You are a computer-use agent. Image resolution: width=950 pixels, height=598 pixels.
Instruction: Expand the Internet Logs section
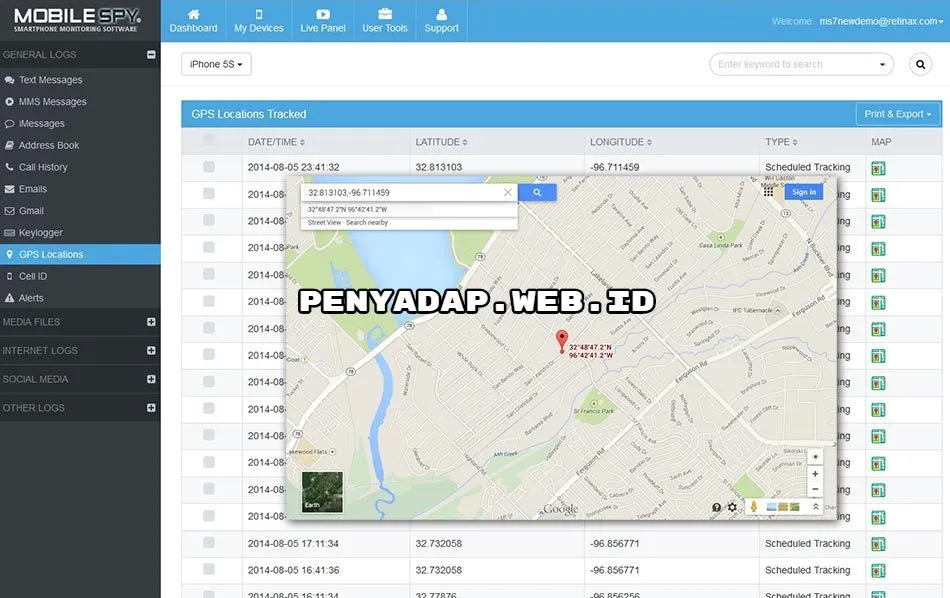(x=151, y=350)
